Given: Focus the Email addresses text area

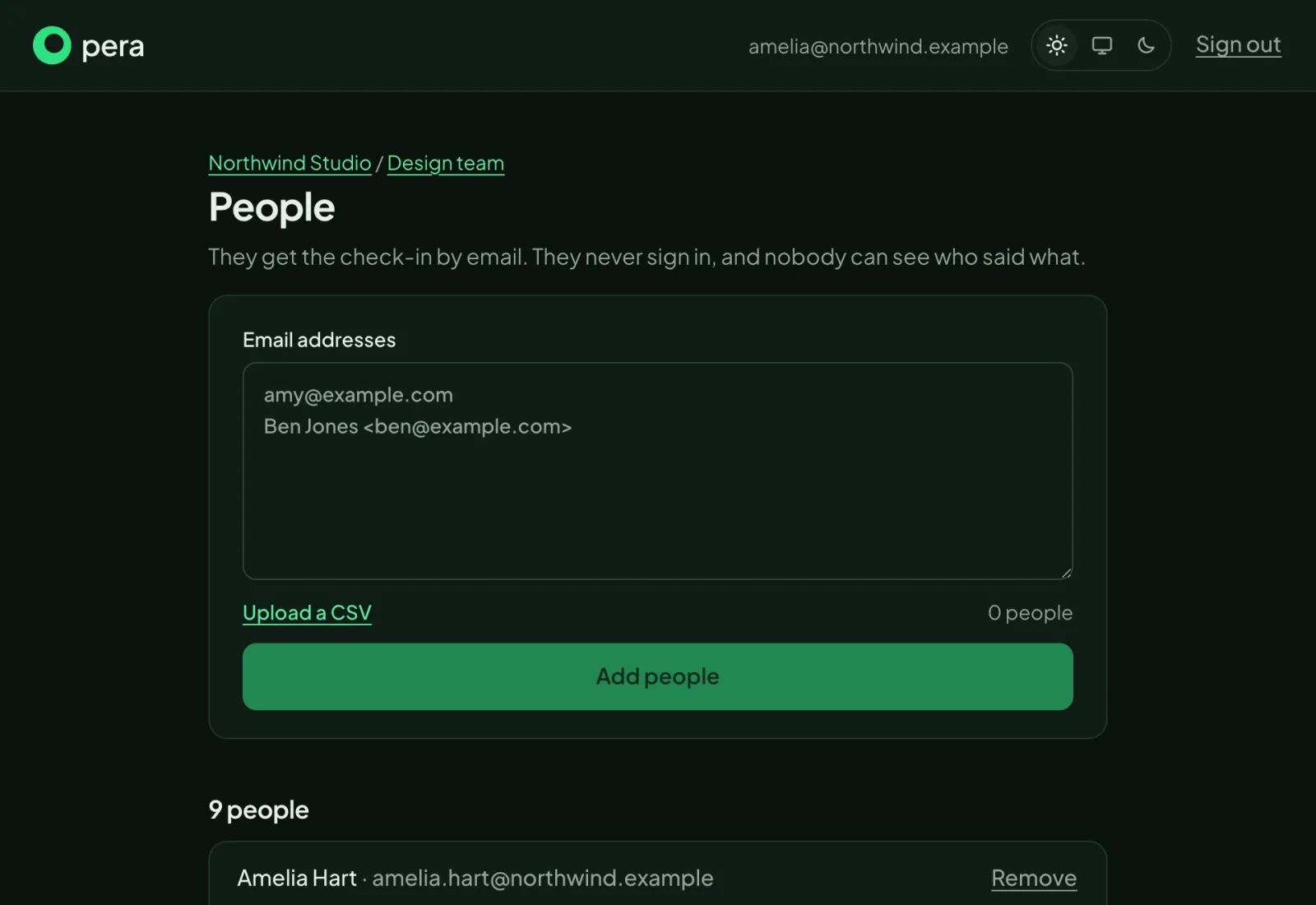Looking at the screenshot, I should (657, 471).
